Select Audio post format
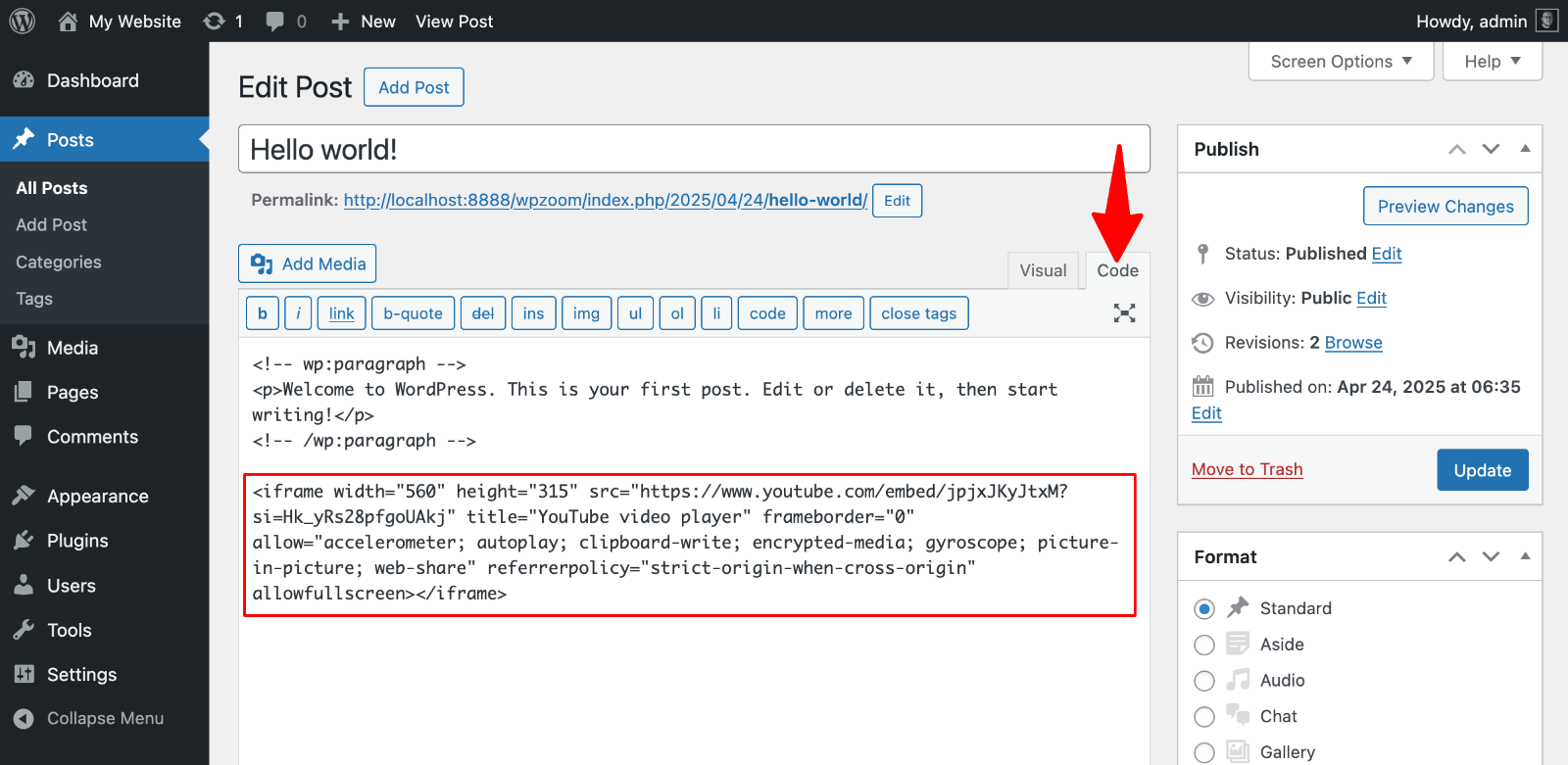This screenshot has height=765, width=1568. pyautogui.click(x=1204, y=681)
